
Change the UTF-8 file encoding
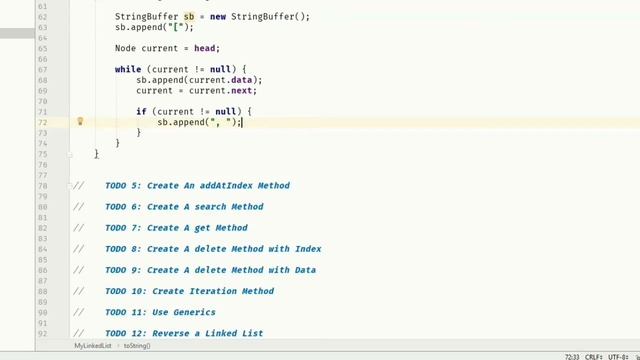click(618, 357)
